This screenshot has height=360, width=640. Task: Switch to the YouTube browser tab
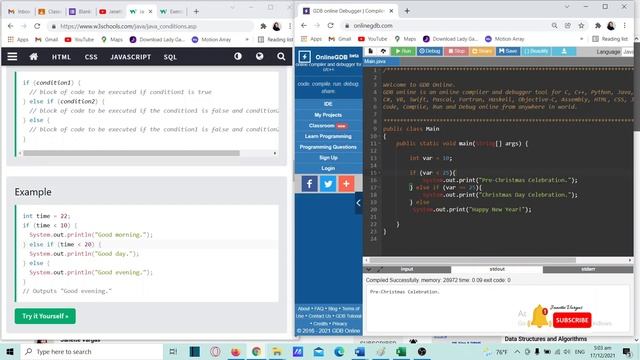(110, 11)
